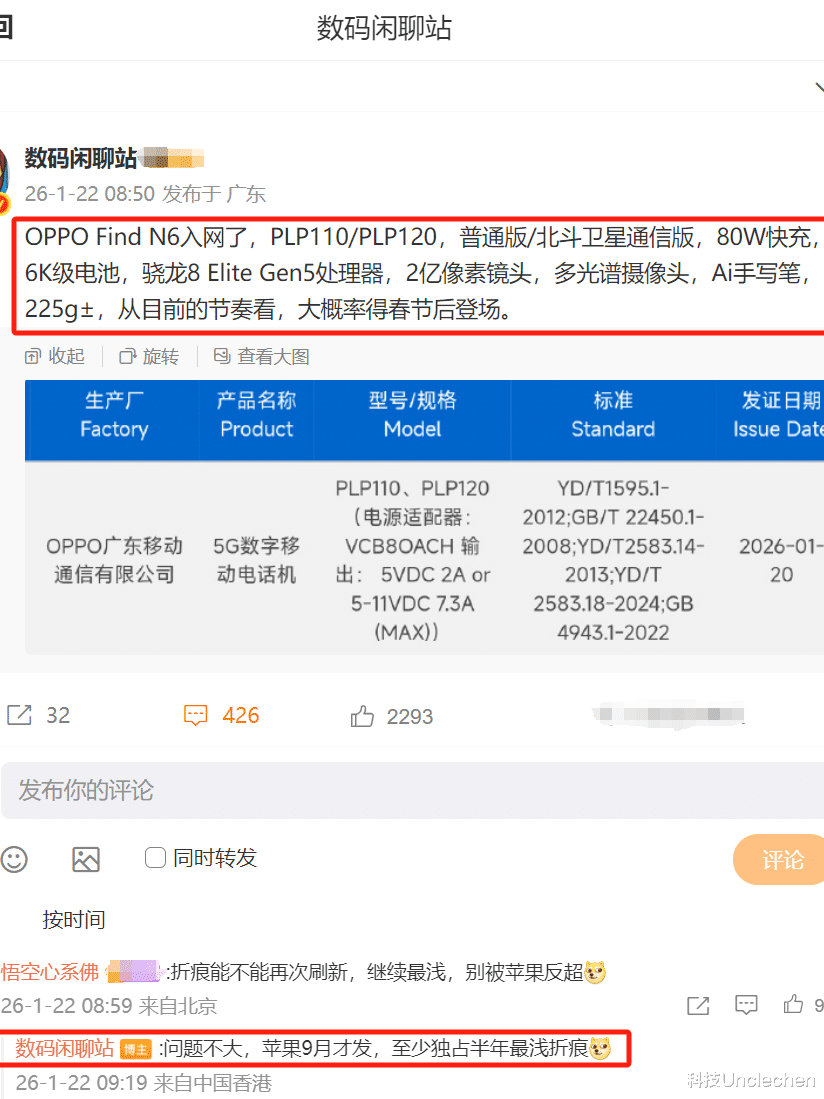Click the reply timestamp 26-1-22 09:19 来自中国香港
Viewport: 824px width, 1099px height.
tap(144, 1083)
